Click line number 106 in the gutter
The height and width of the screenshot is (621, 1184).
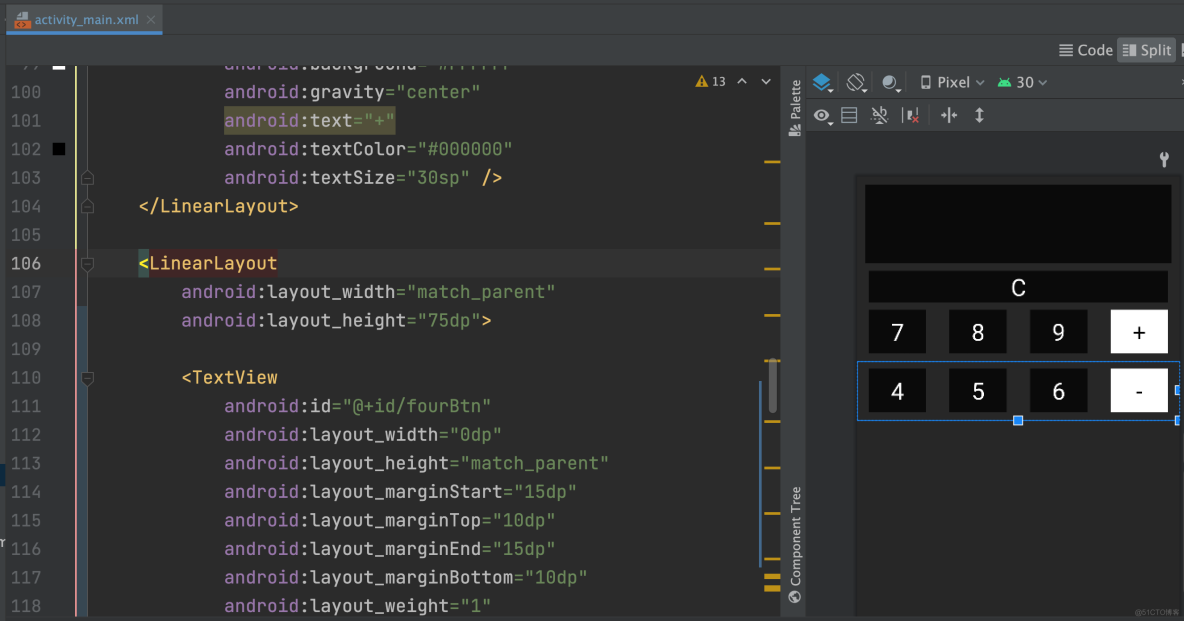26,264
